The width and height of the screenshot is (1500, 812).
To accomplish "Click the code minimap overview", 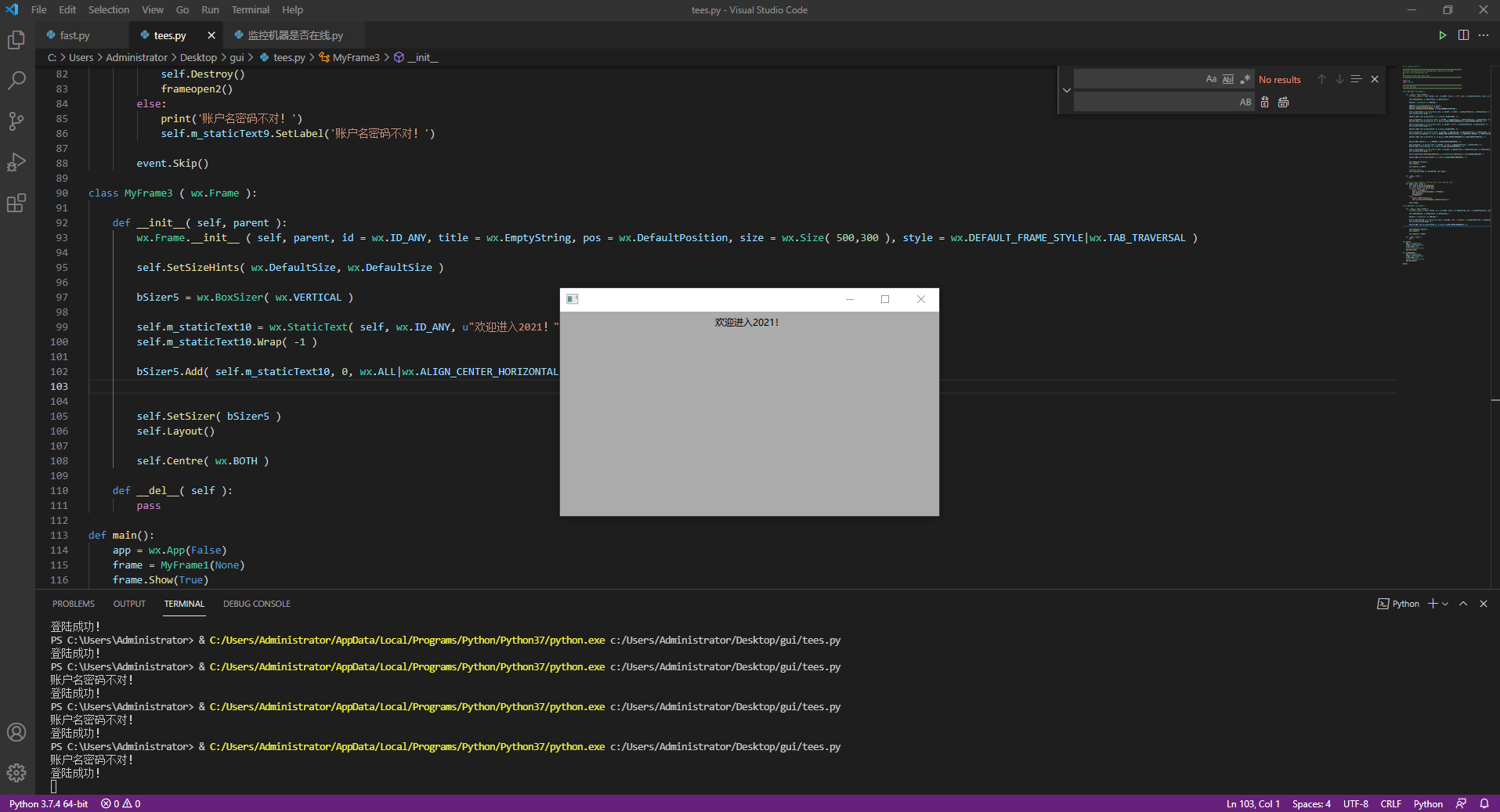I will 1447,166.
